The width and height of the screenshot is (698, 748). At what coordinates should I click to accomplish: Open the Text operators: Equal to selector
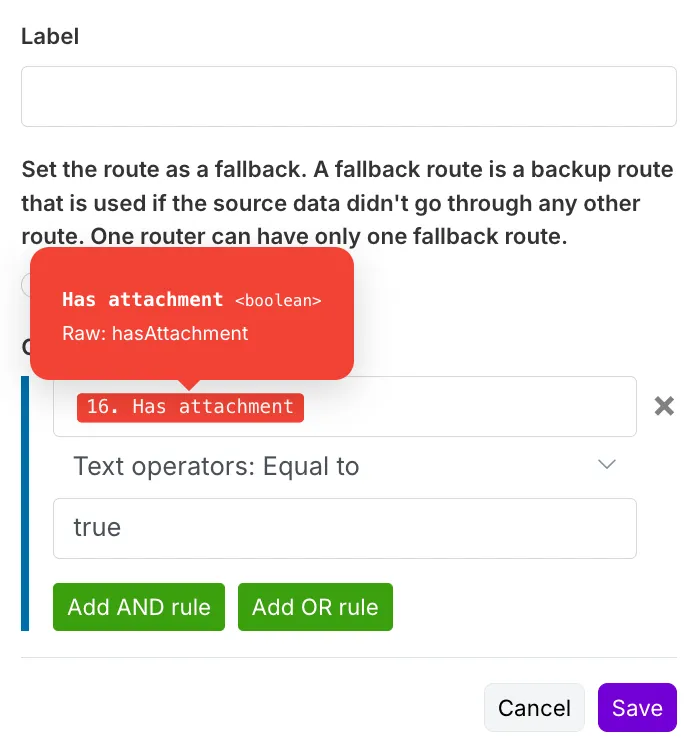coord(344,466)
